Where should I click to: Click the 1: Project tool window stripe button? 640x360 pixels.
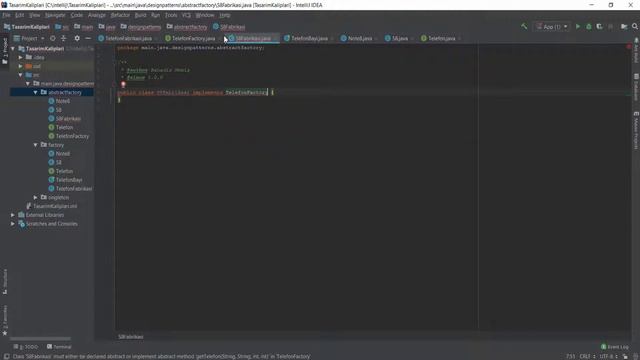click(x=5, y=51)
